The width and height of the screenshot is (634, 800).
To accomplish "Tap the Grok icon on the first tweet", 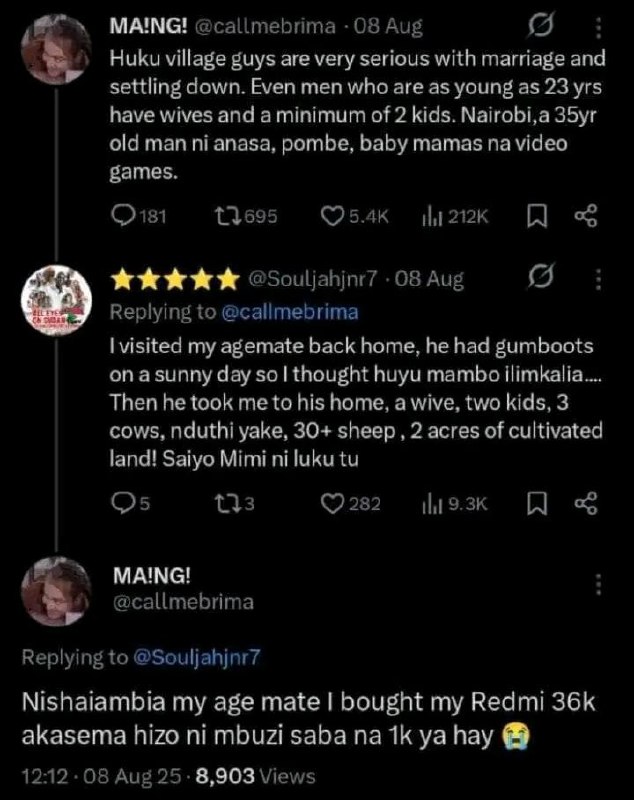I will click(x=540, y=26).
